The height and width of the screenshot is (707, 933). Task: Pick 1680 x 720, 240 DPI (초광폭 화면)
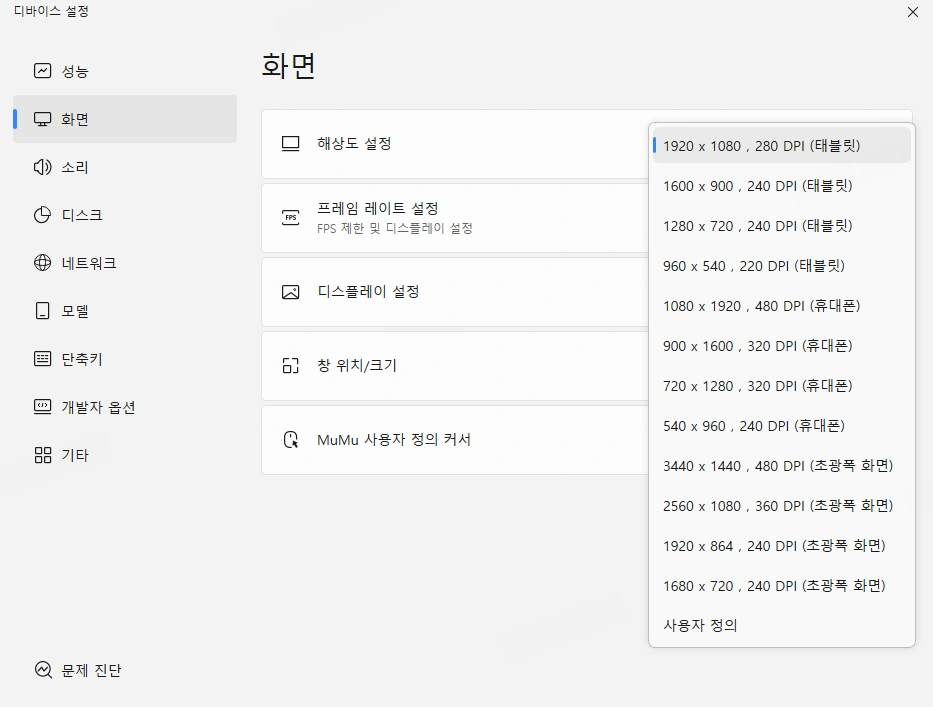tap(782, 586)
